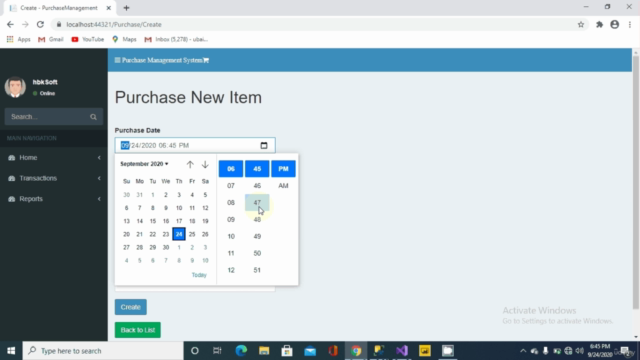The image size is (640, 360).
Task: Select hour 09 in time picker
Action: 231,219
